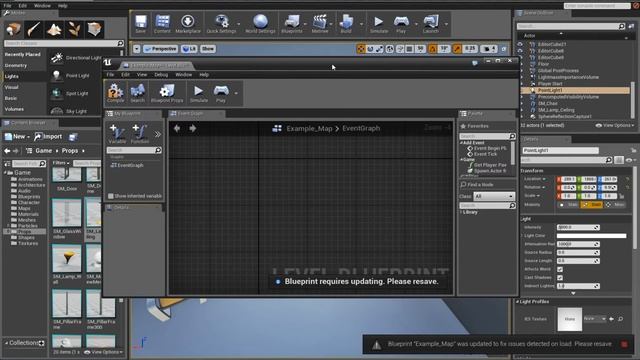
Task: Open the Blueprint Play options dropdown arrow
Action: coord(236,93)
